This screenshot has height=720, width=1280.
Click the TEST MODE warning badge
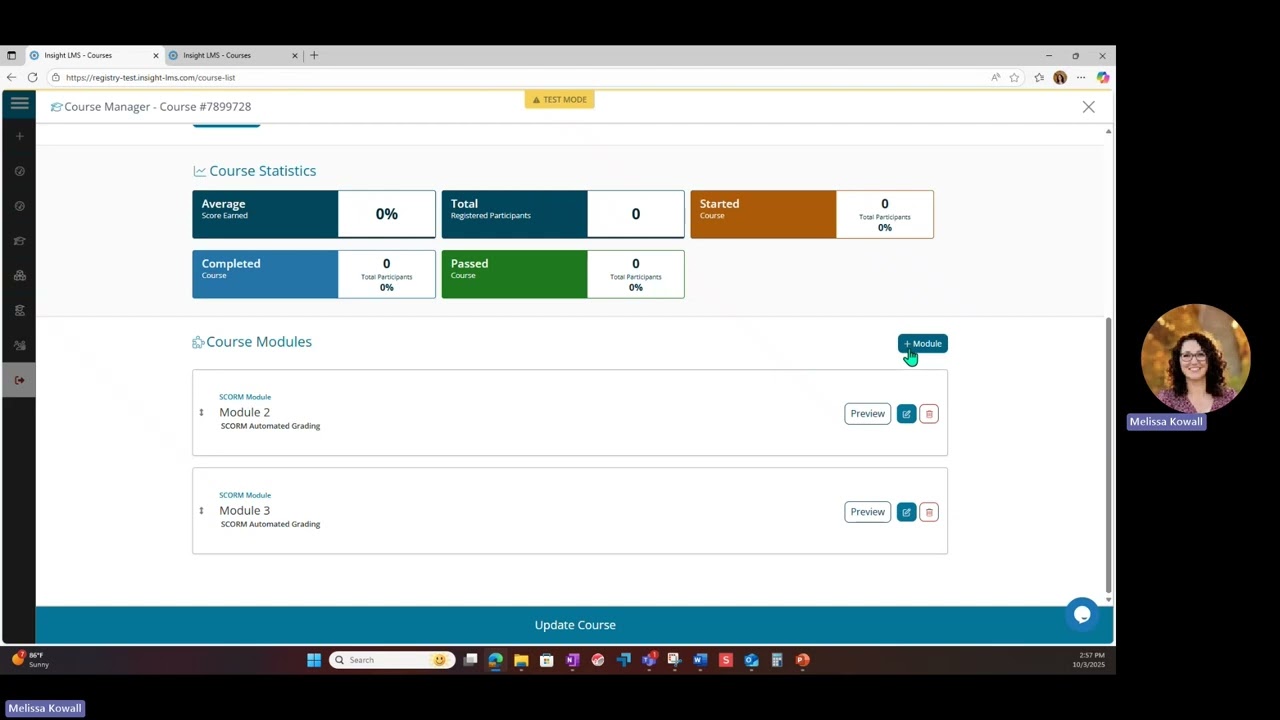pyautogui.click(x=560, y=100)
